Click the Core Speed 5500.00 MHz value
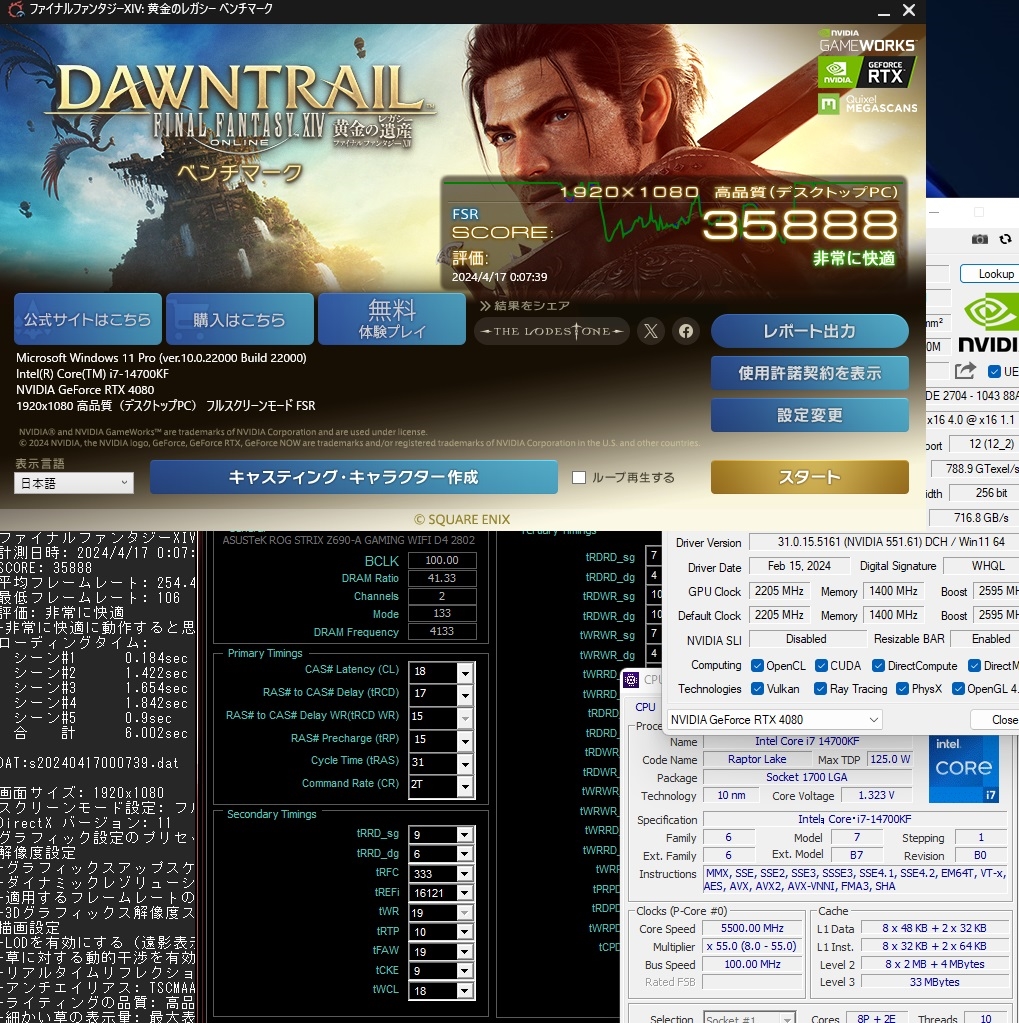The image size is (1019, 1023). [752, 928]
